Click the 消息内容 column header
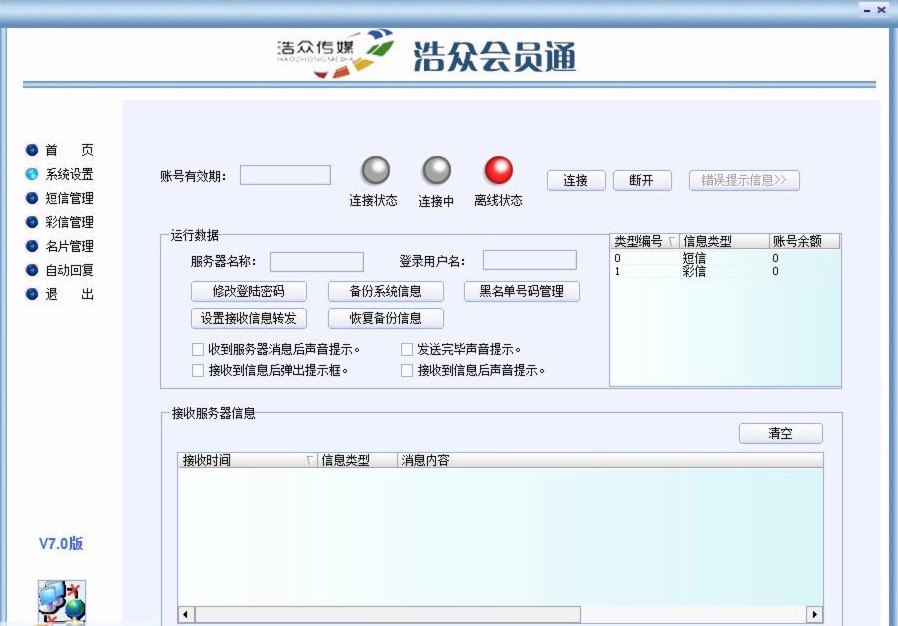The image size is (898, 626). [611, 460]
